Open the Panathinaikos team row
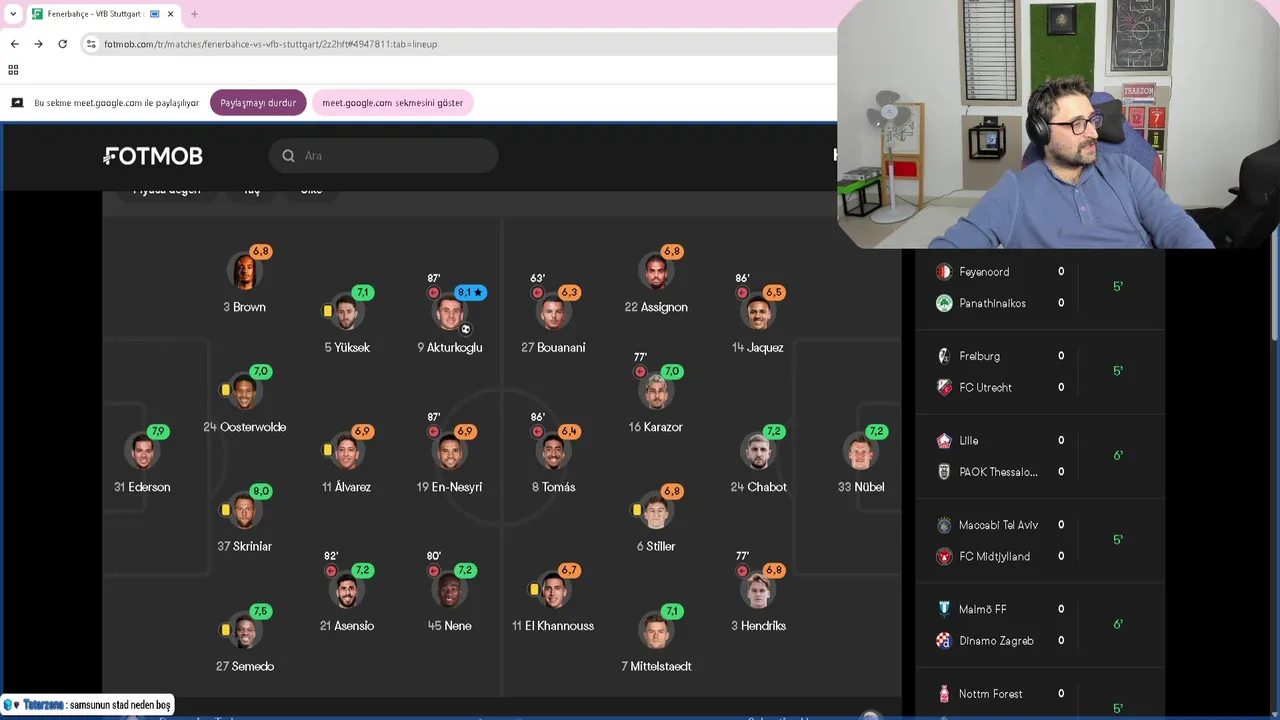 point(1040,303)
